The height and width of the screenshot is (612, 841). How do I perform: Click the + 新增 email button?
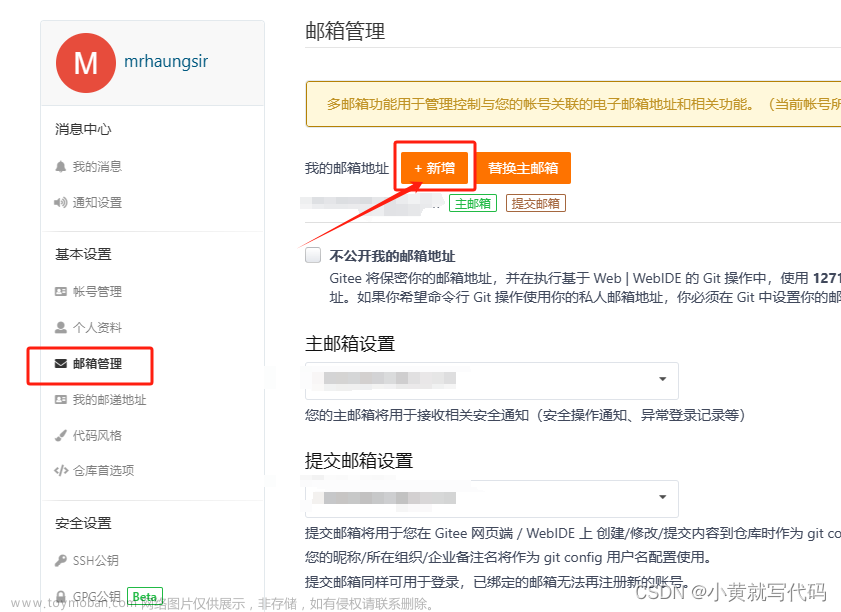(x=434, y=168)
